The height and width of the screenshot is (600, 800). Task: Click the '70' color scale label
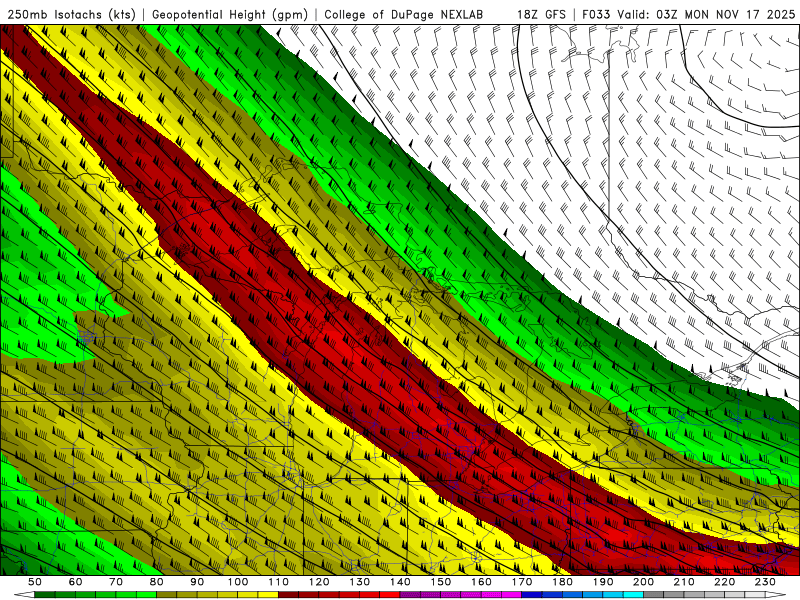(116, 582)
